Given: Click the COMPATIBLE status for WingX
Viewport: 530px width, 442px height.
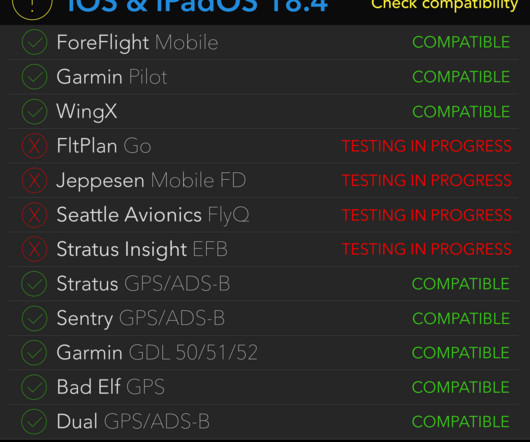Looking at the screenshot, I should [461, 112].
